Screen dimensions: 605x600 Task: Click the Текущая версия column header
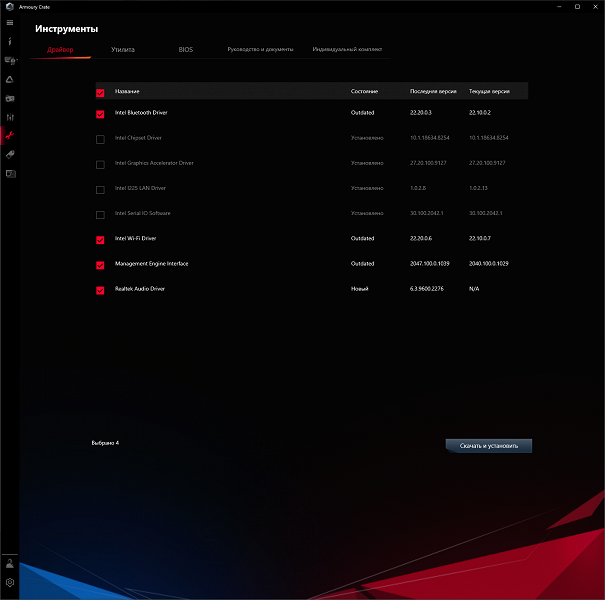(x=489, y=91)
